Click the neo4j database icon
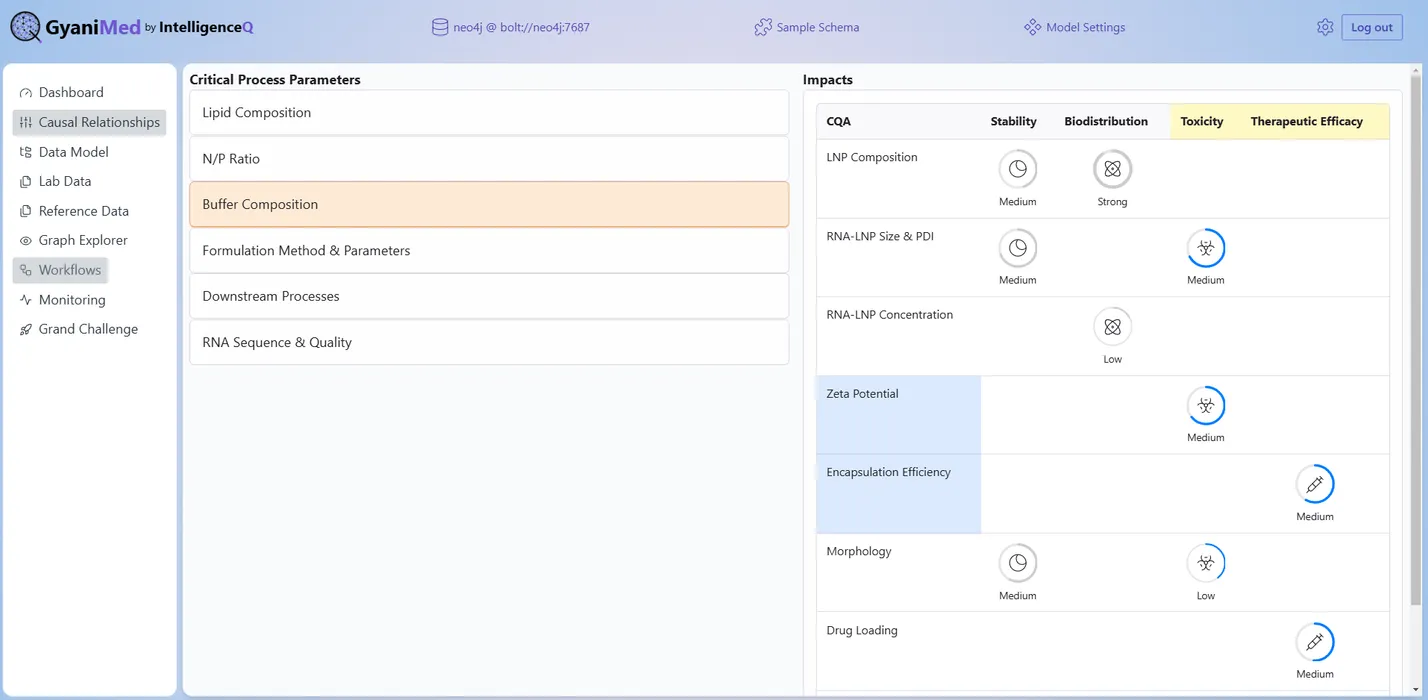This screenshot has height=700, width=1428. [439, 27]
